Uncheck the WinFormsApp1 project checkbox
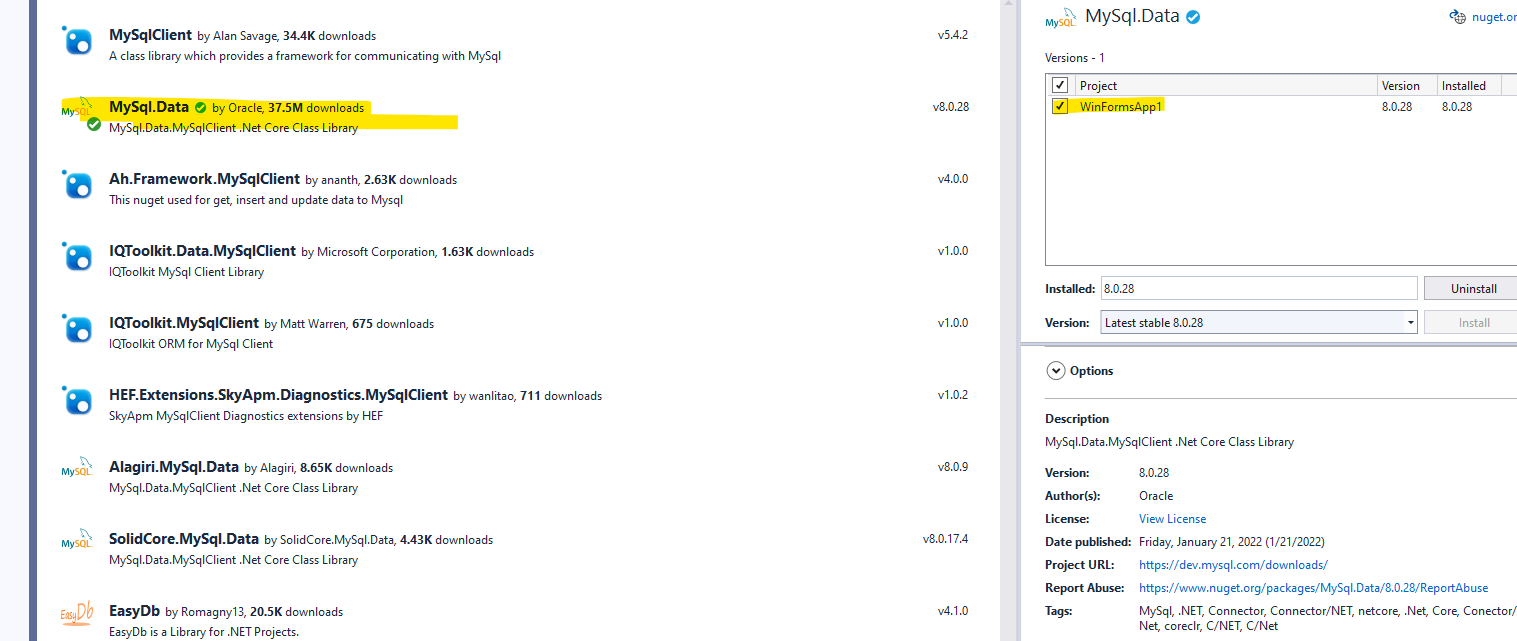 [1060, 106]
